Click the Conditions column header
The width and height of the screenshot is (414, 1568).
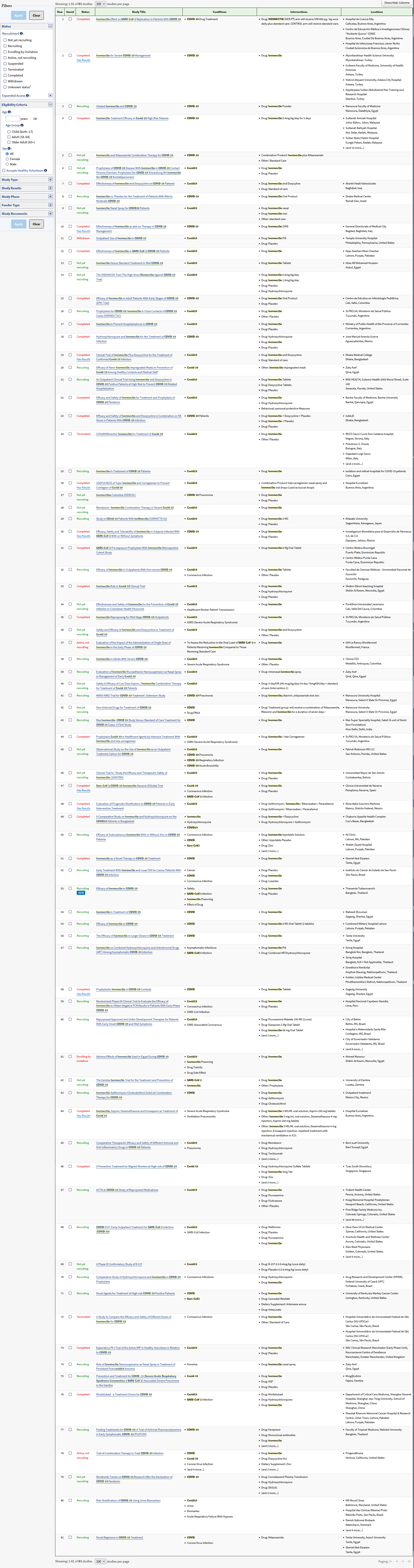(220, 12)
